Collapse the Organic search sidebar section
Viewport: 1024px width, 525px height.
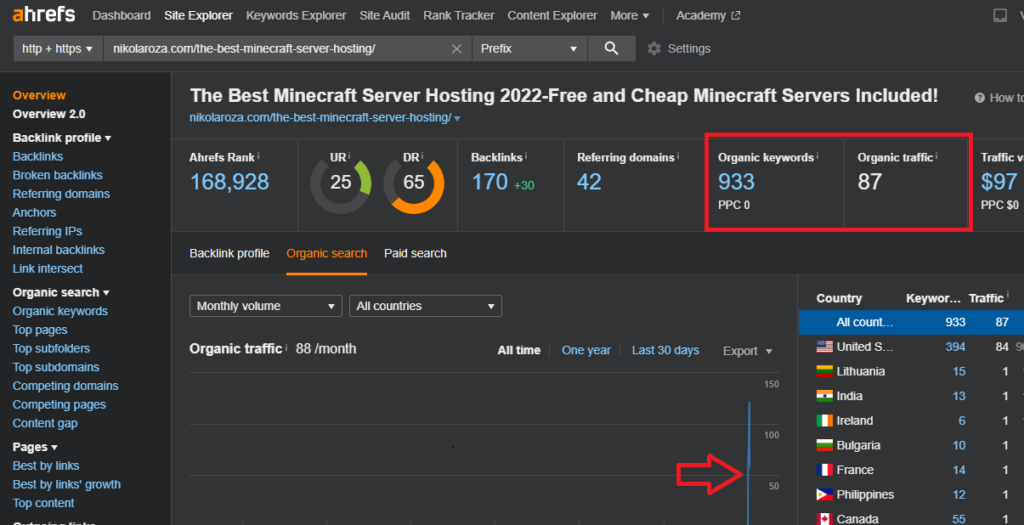click(x=61, y=293)
